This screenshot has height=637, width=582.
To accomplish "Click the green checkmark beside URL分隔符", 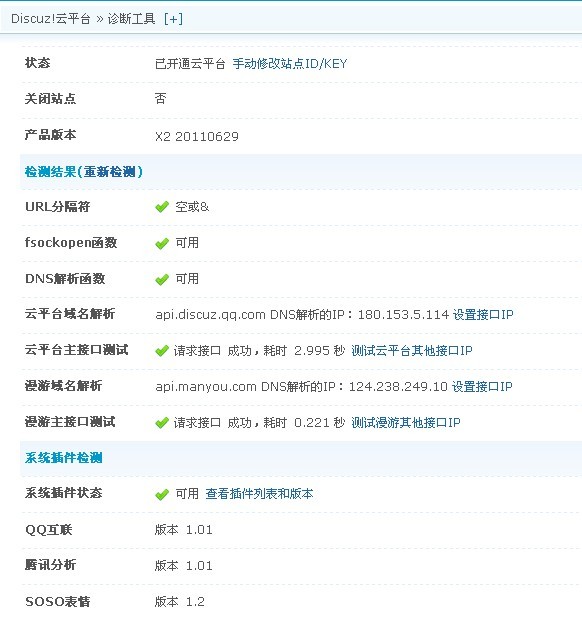I will click(x=162, y=207).
